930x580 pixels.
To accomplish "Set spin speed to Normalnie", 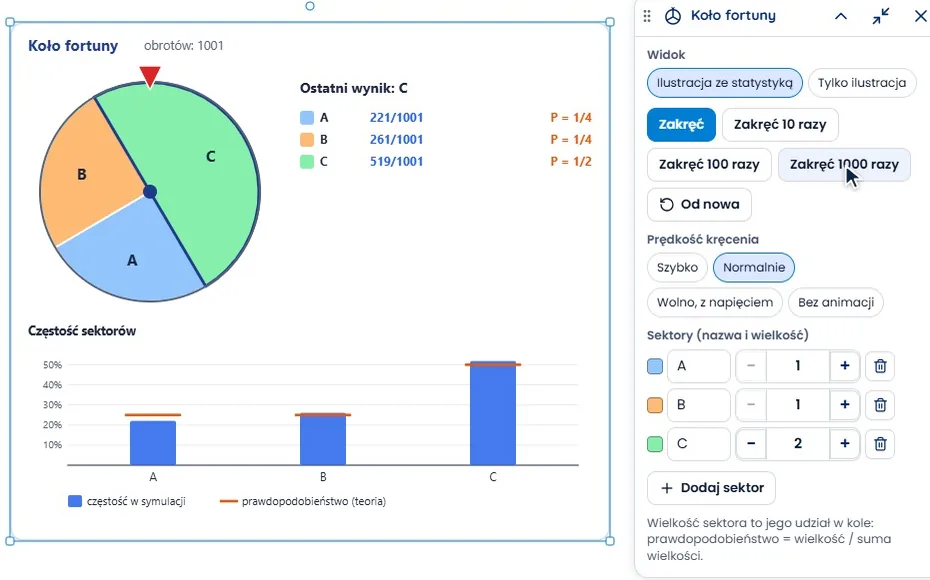I will click(x=754, y=267).
